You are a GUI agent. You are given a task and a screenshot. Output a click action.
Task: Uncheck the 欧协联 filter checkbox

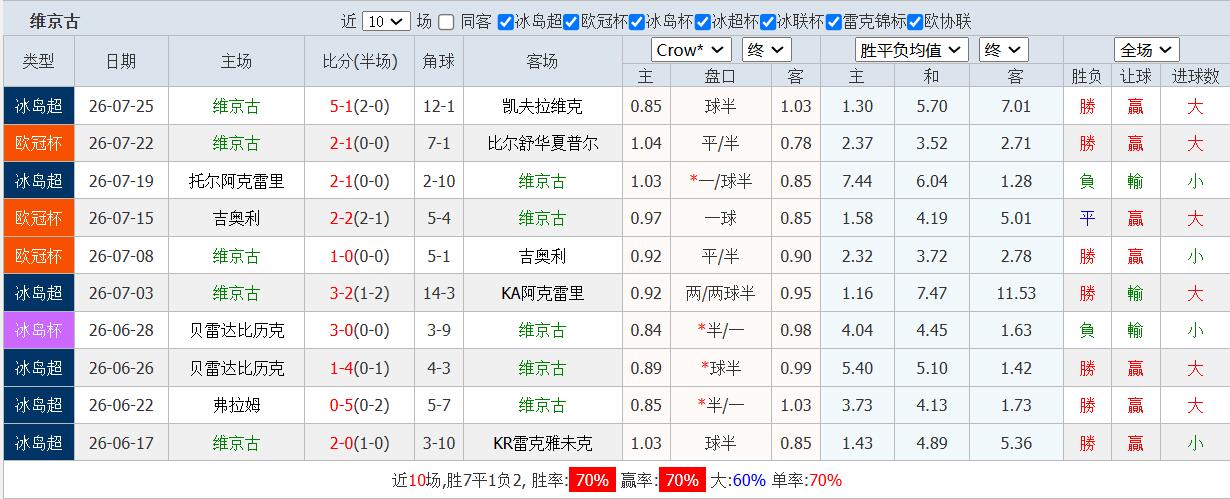[x=916, y=22]
